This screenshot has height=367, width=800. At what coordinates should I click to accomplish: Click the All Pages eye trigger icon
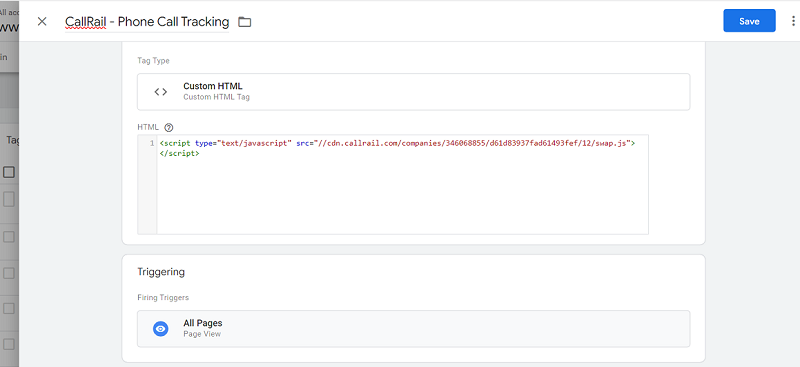[x=161, y=329]
